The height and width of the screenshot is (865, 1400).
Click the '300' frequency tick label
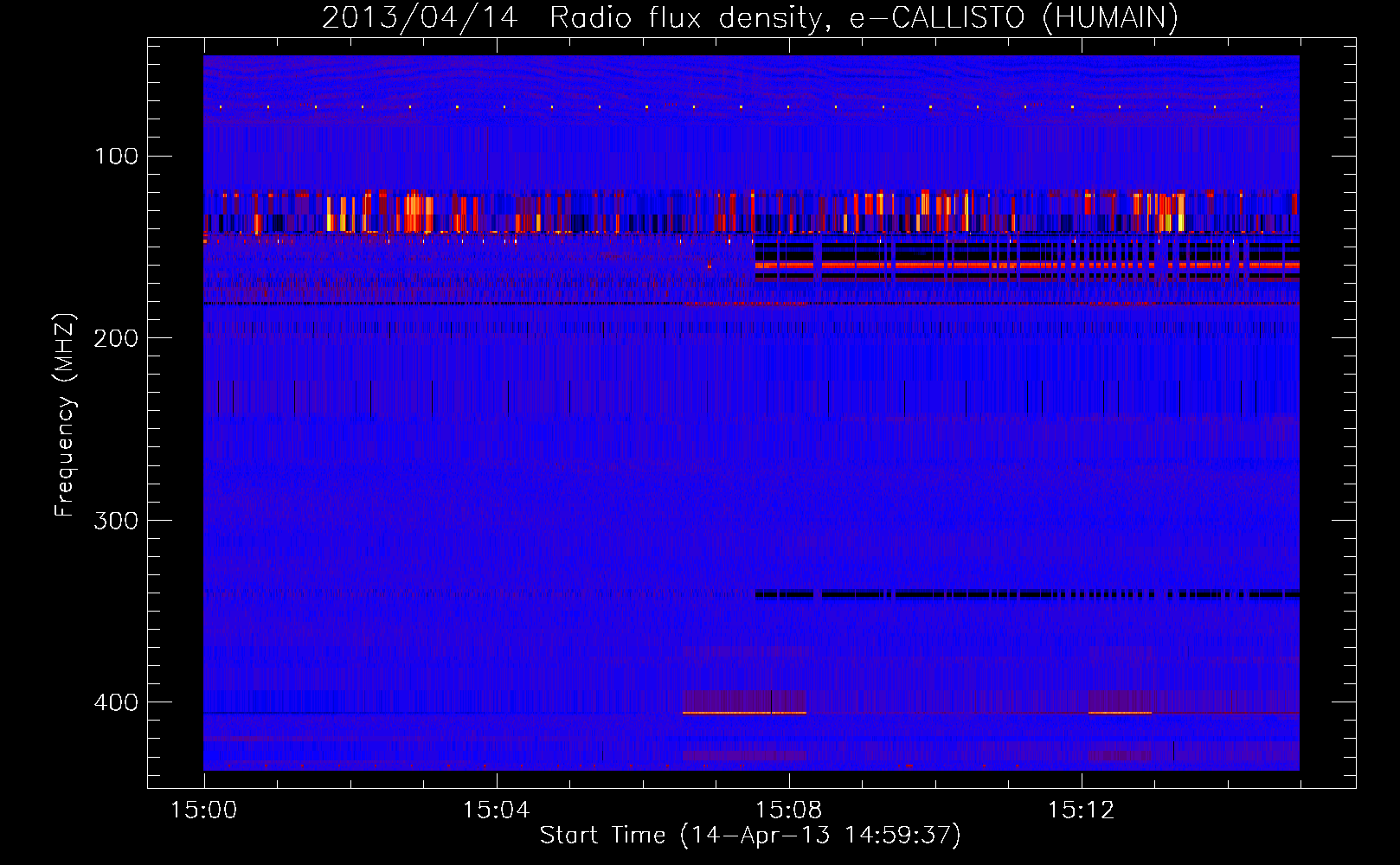(117, 520)
